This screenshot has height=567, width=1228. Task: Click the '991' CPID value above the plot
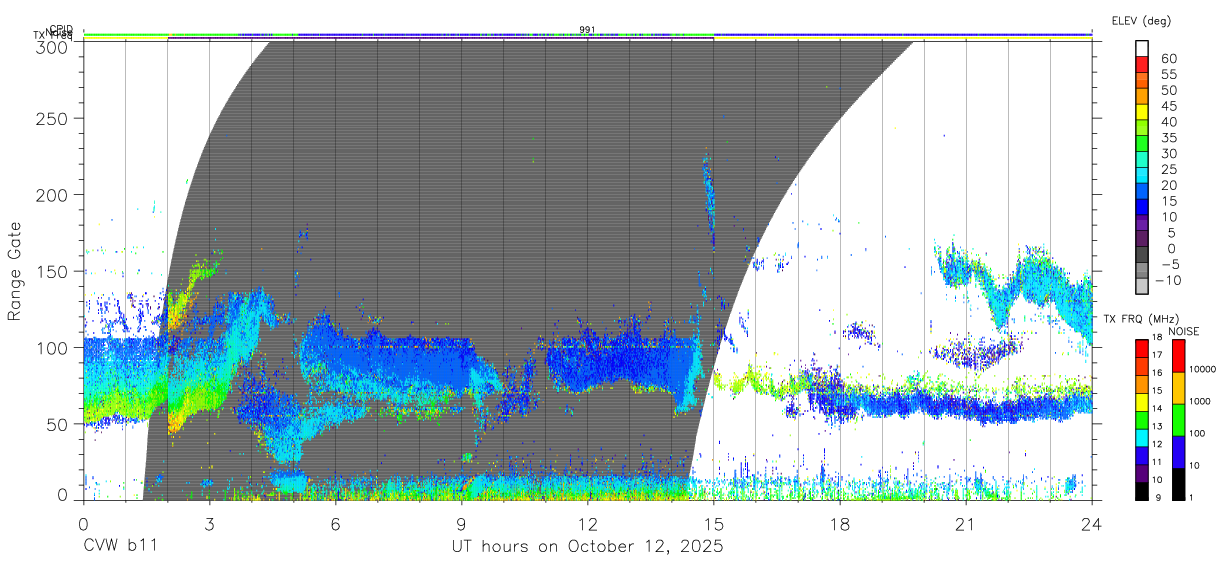588,29
